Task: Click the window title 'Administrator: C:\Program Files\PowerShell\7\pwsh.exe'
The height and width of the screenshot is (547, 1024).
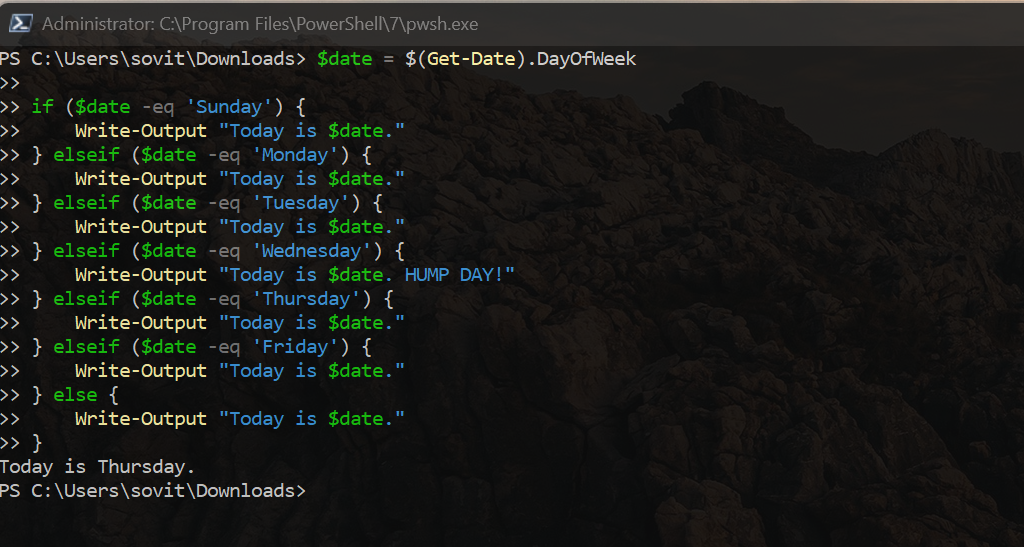Action: pyautogui.click(x=260, y=24)
